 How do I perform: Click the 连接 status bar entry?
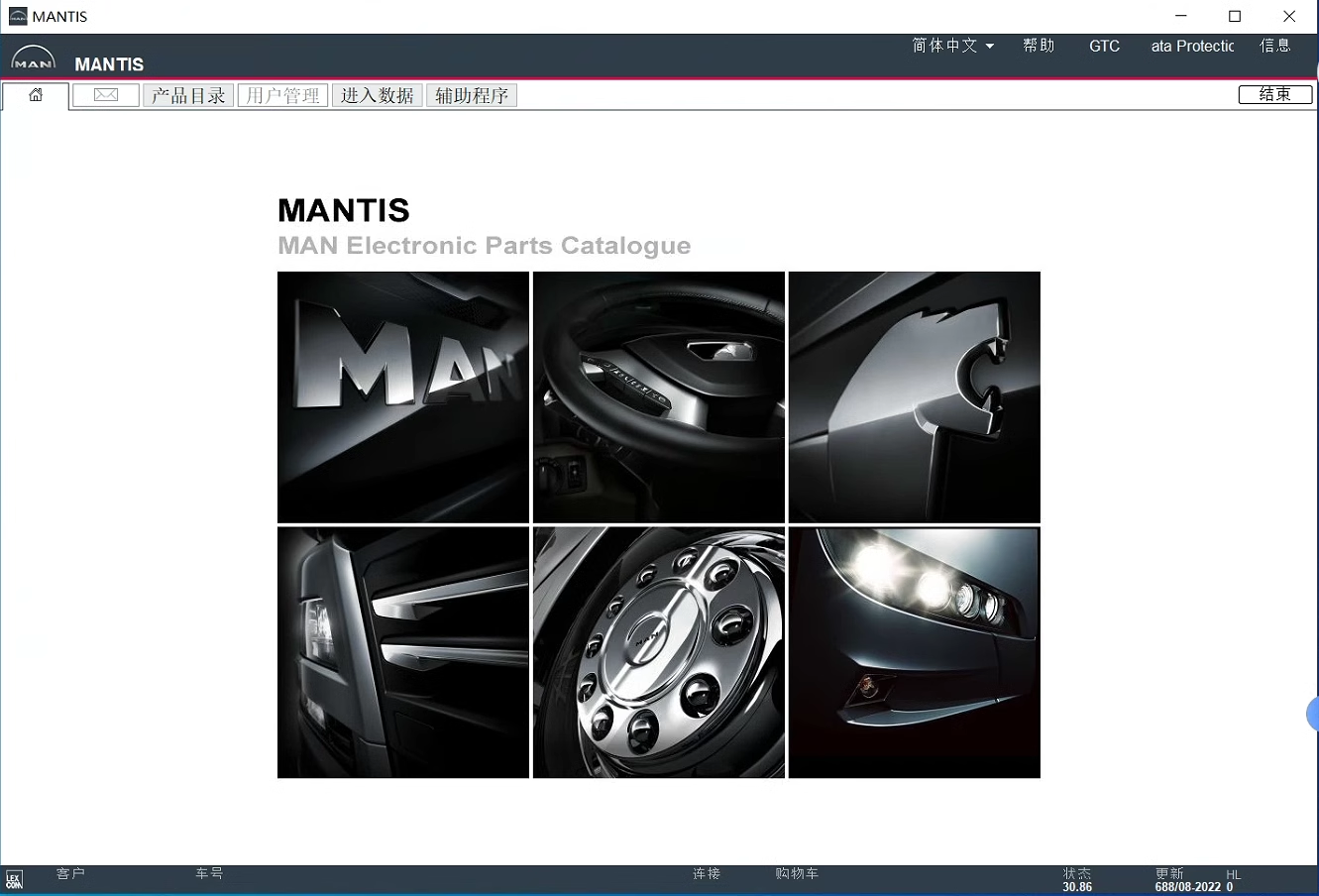(707, 873)
